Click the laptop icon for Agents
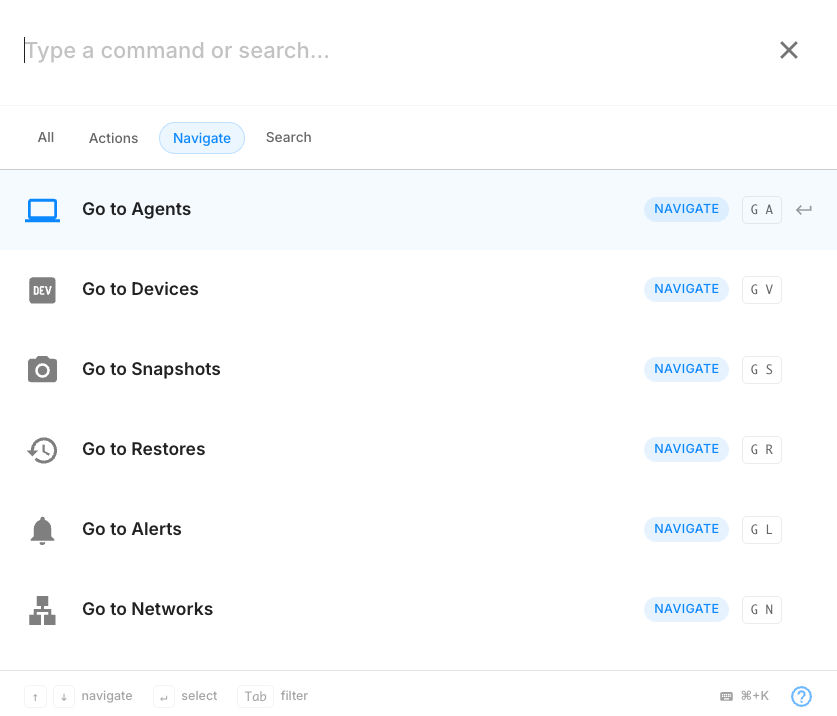This screenshot has width=837, height=716. pyautogui.click(x=42, y=210)
